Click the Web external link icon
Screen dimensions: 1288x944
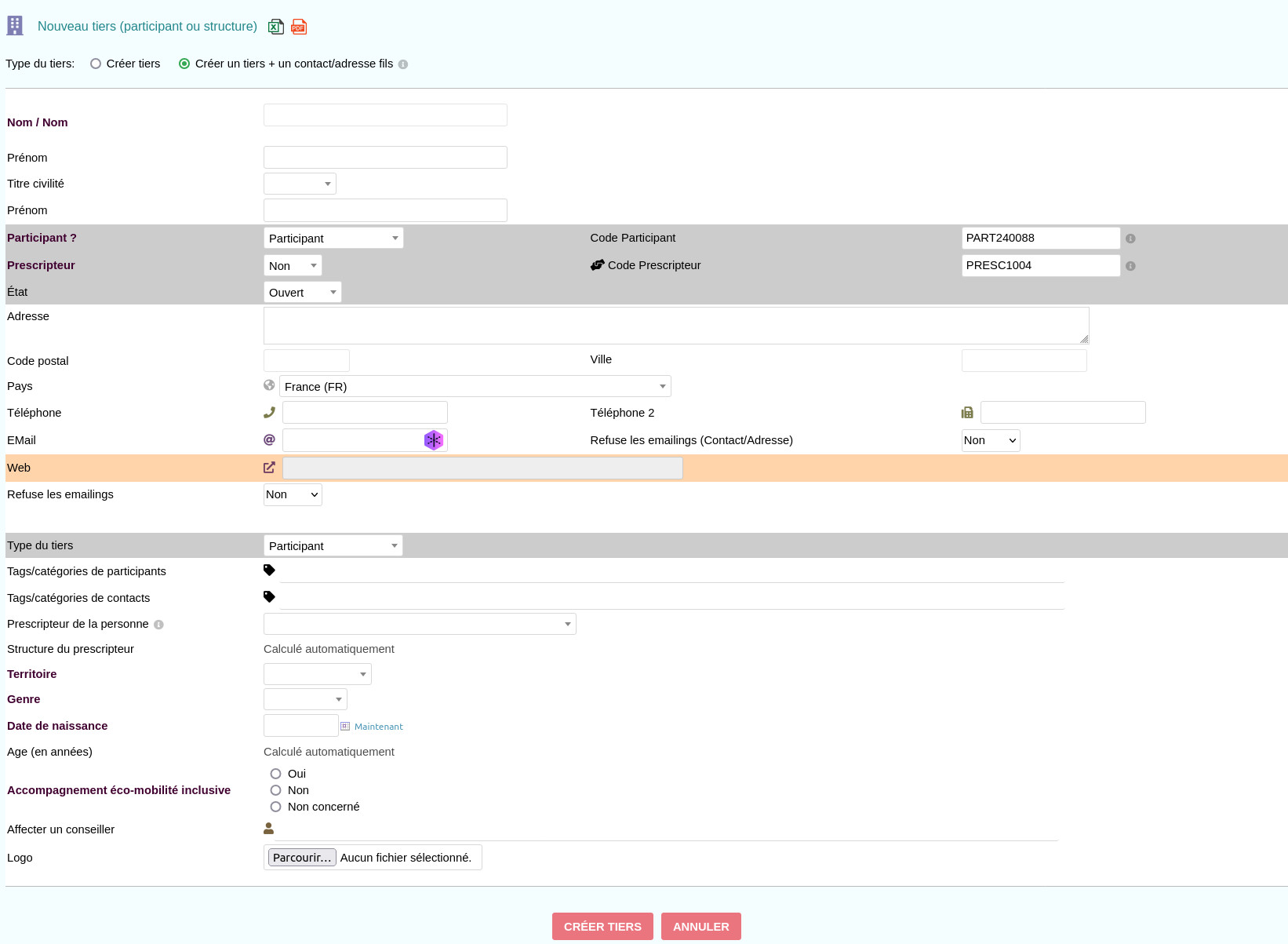tap(269, 468)
